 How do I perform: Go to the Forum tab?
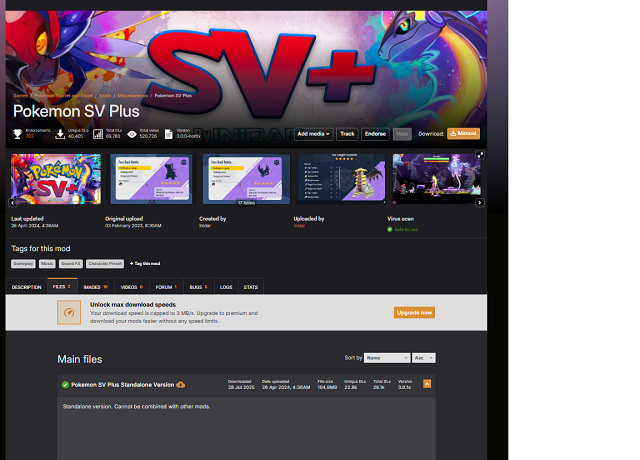tap(167, 287)
